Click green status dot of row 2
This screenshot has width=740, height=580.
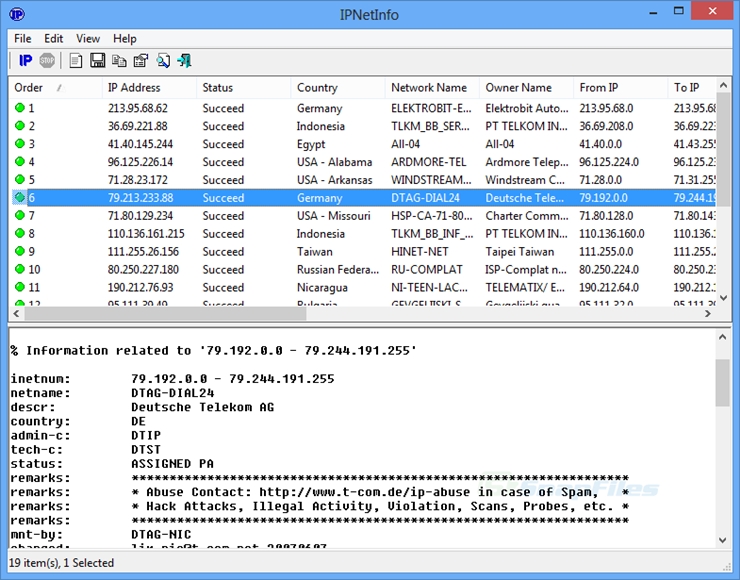20,126
